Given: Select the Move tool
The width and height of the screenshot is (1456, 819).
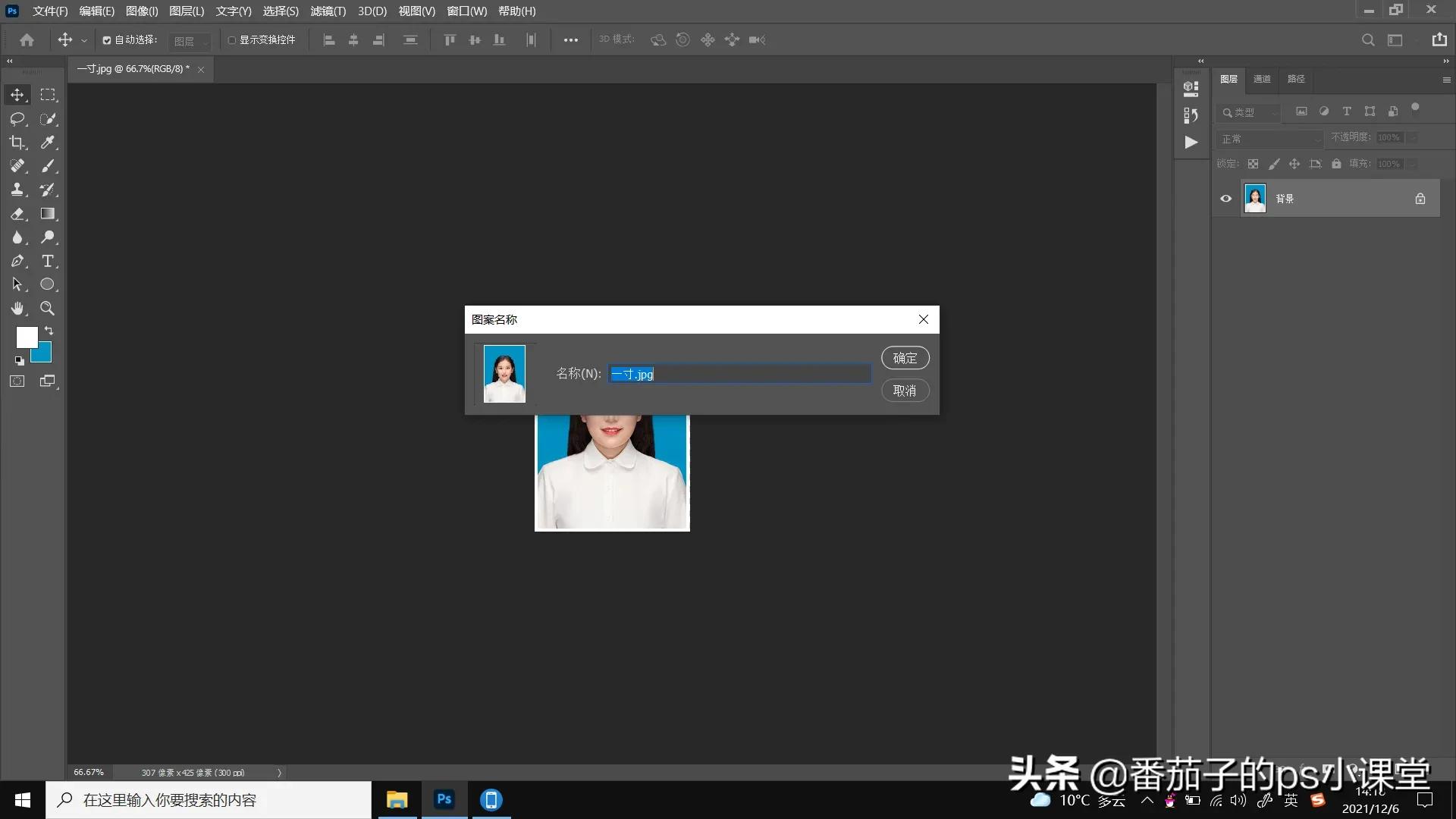Looking at the screenshot, I should [17, 95].
